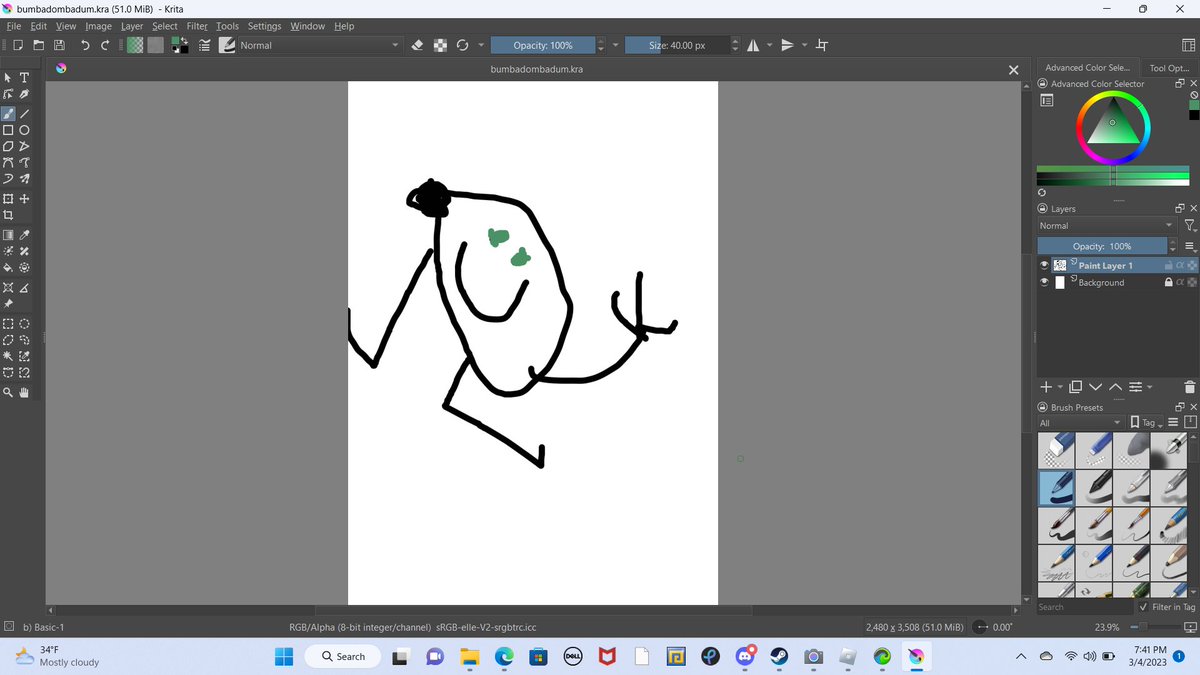Select the Ellipse tool

pyautogui.click(x=25, y=130)
